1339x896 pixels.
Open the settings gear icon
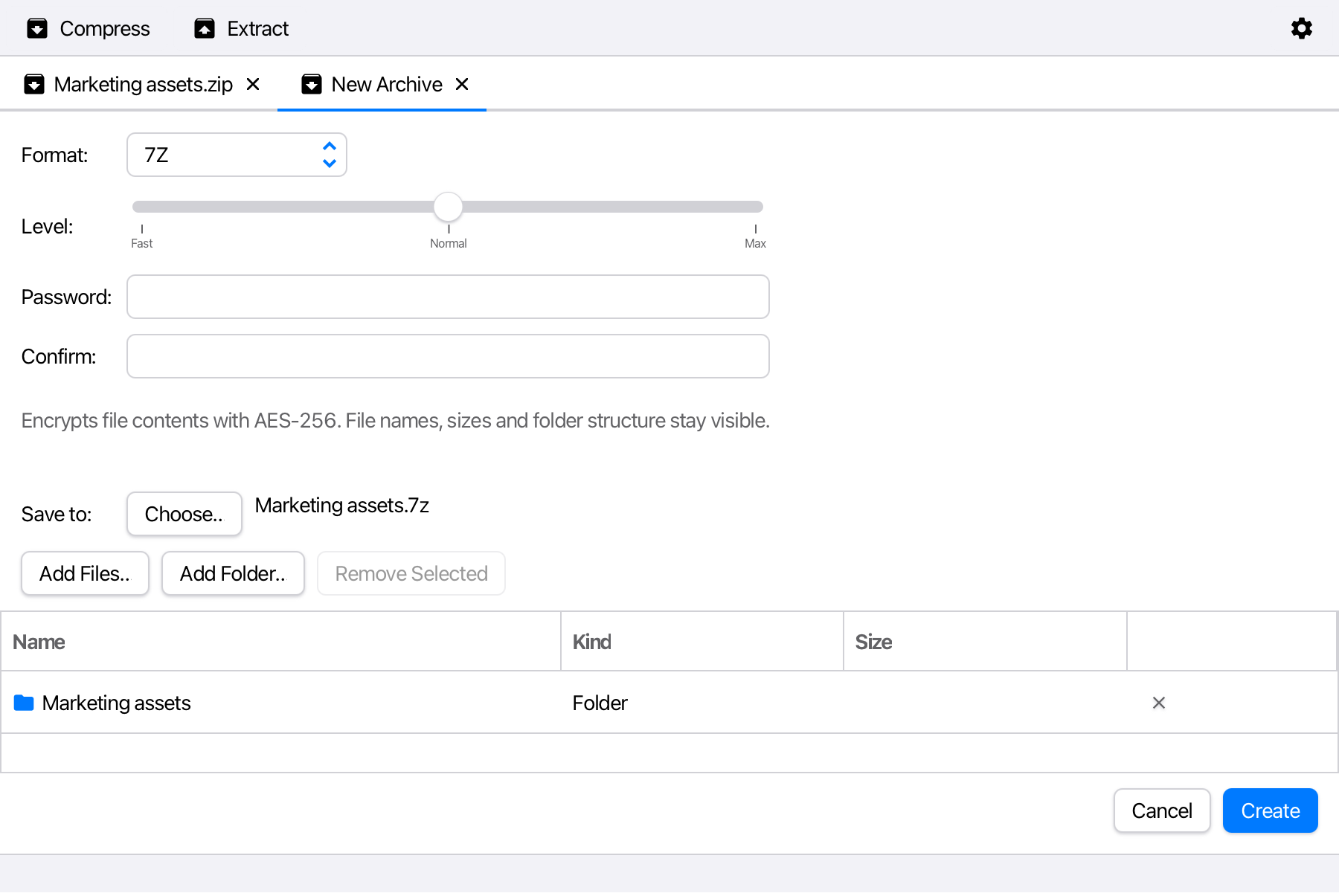pyautogui.click(x=1301, y=28)
